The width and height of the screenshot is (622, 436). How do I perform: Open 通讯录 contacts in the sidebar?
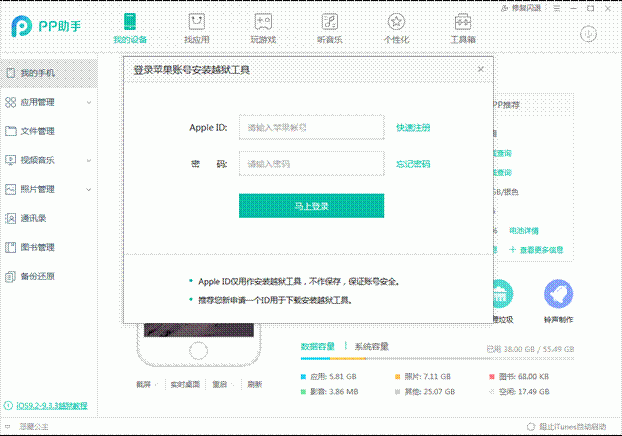(x=49, y=218)
